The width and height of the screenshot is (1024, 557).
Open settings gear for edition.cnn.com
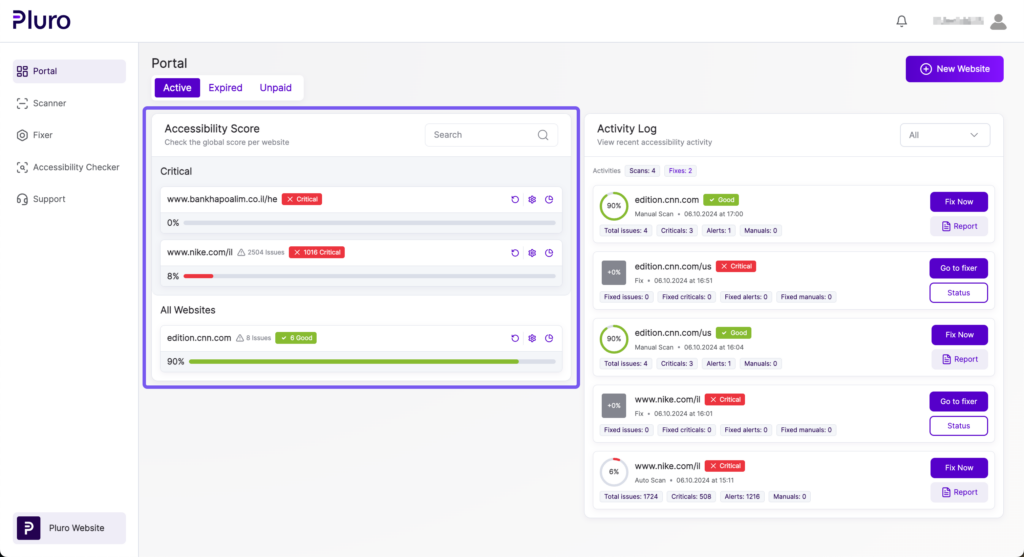(532, 338)
